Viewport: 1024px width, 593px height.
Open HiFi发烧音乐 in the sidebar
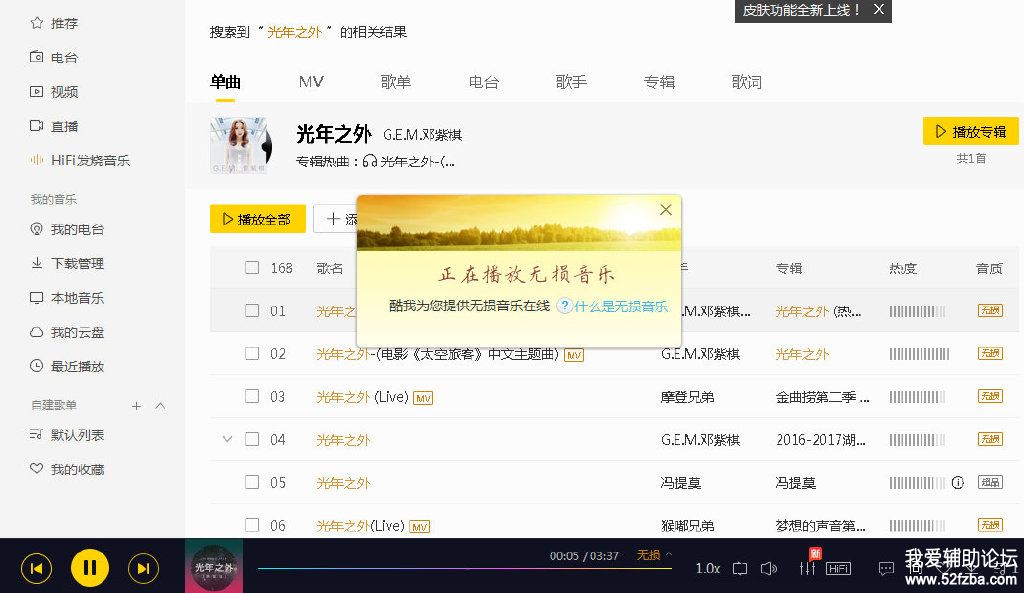(x=80, y=160)
